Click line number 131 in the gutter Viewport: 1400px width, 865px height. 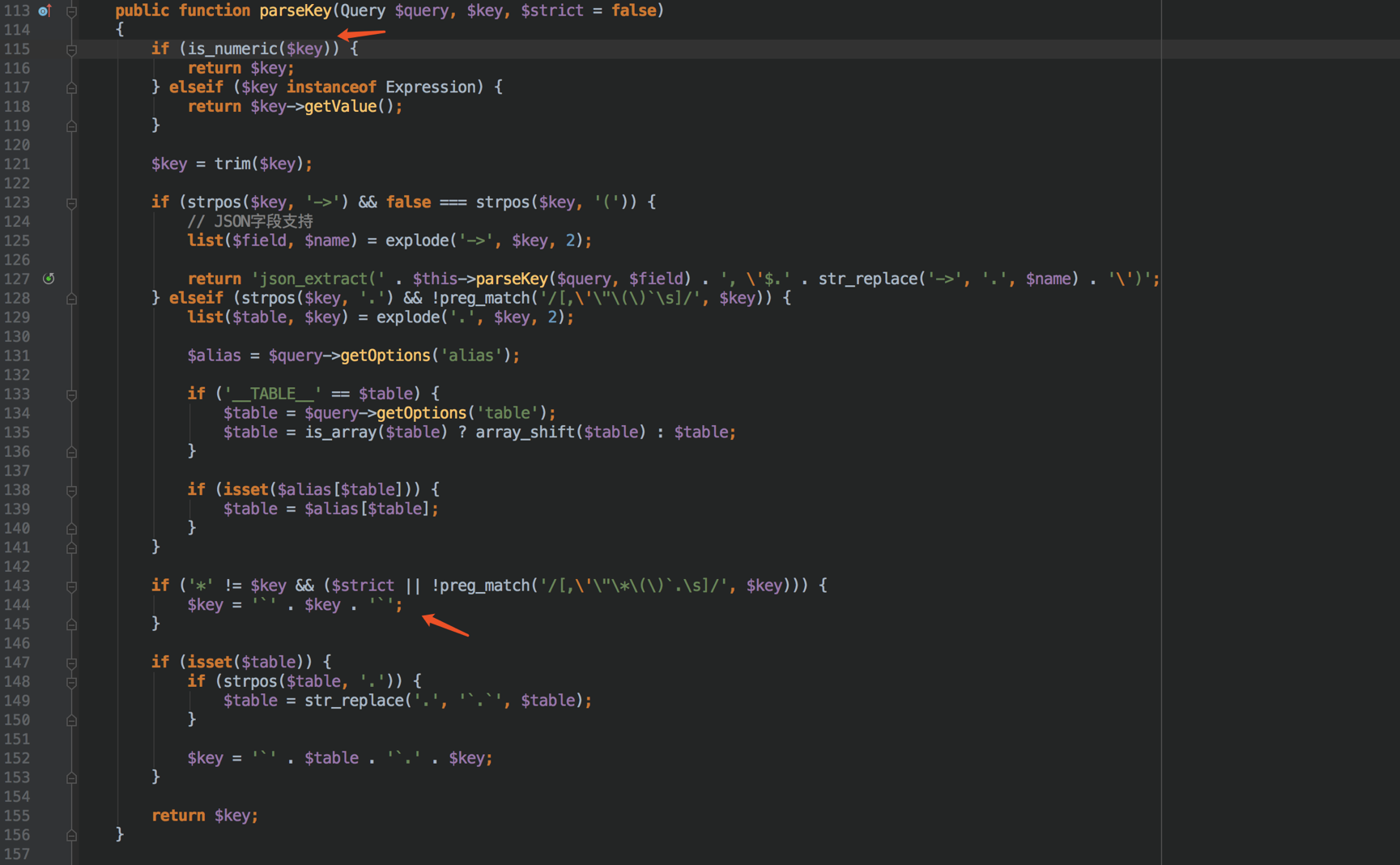point(16,356)
